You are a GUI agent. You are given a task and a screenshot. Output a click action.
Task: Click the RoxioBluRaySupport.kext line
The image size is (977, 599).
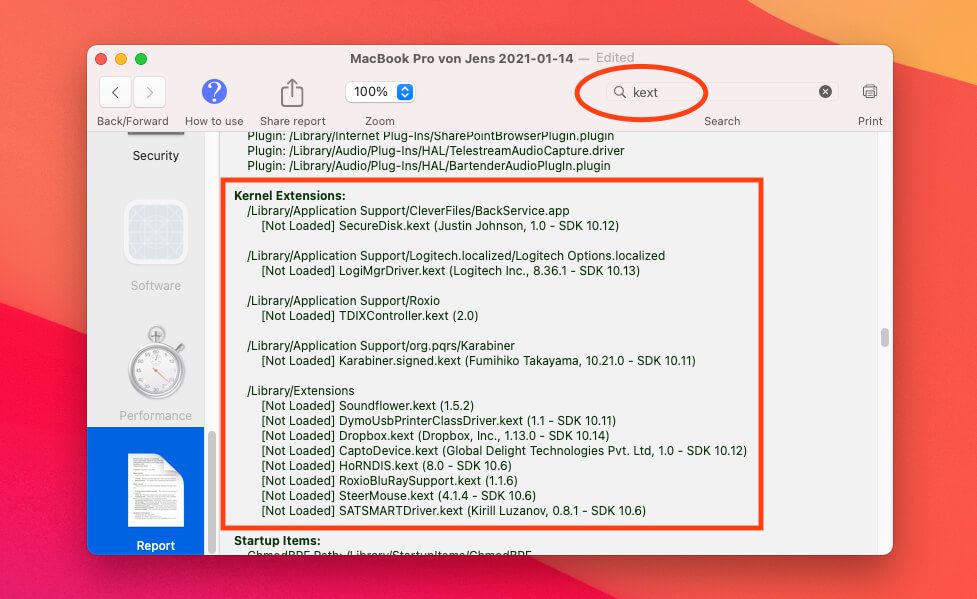click(x=389, y=481)
